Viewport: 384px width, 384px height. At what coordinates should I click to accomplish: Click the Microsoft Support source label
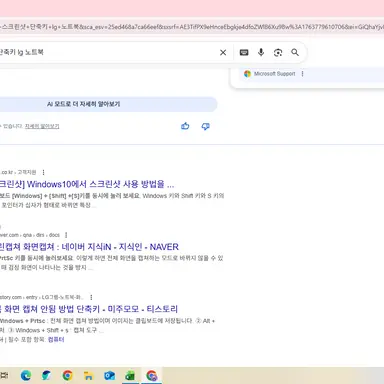click(274, 74)
